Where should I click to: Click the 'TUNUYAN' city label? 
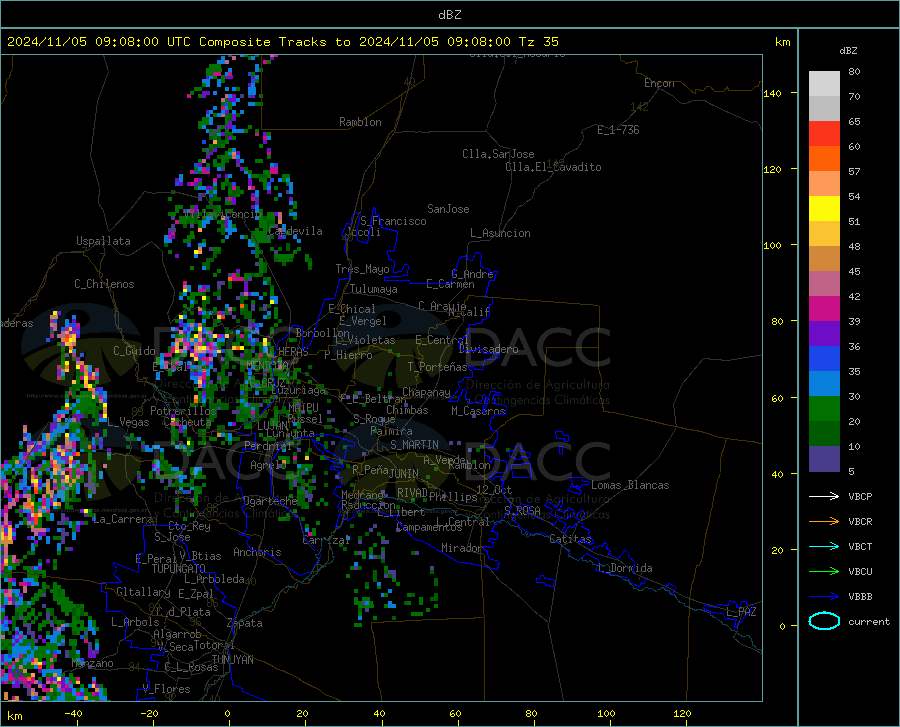(x=232, y=659)
